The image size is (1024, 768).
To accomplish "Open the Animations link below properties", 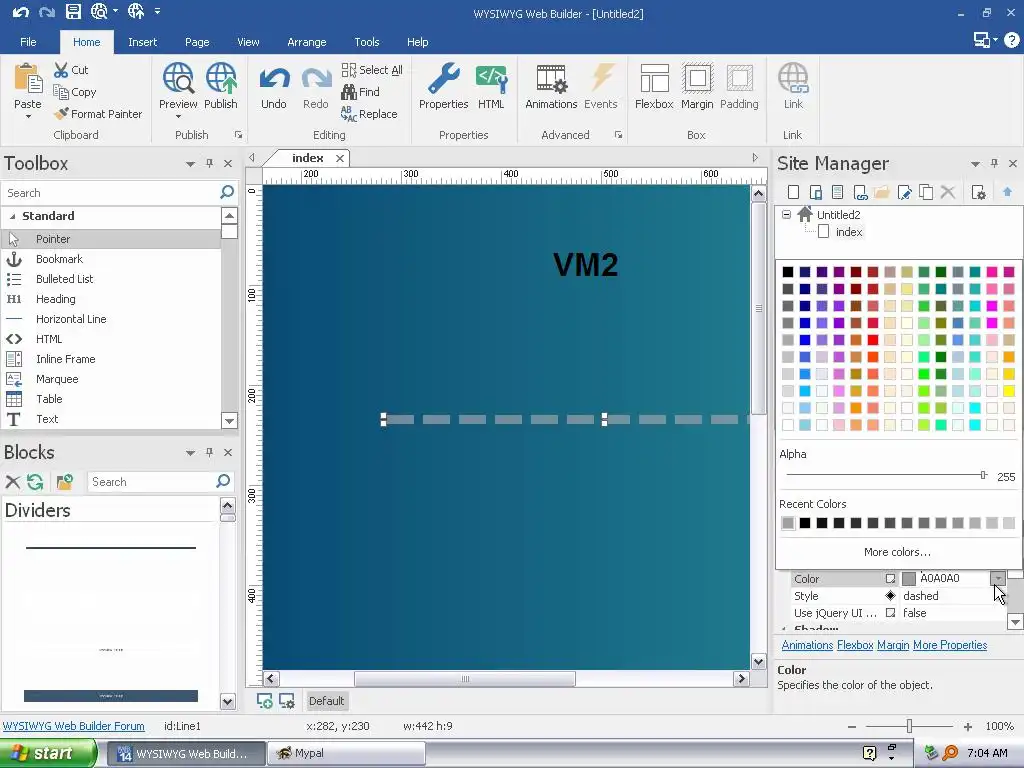I will (x=807, y=645).
